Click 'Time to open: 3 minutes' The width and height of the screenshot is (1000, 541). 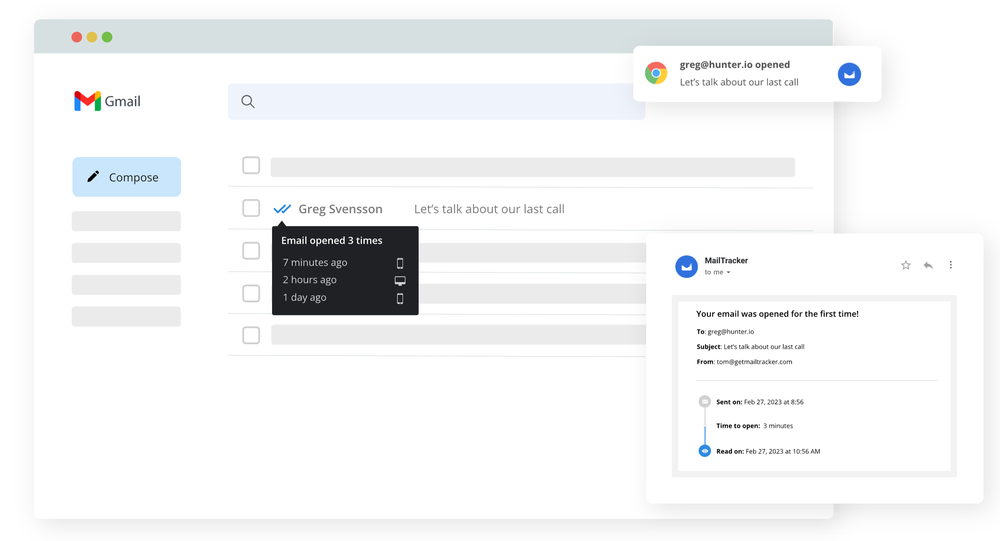pos(754,426)
